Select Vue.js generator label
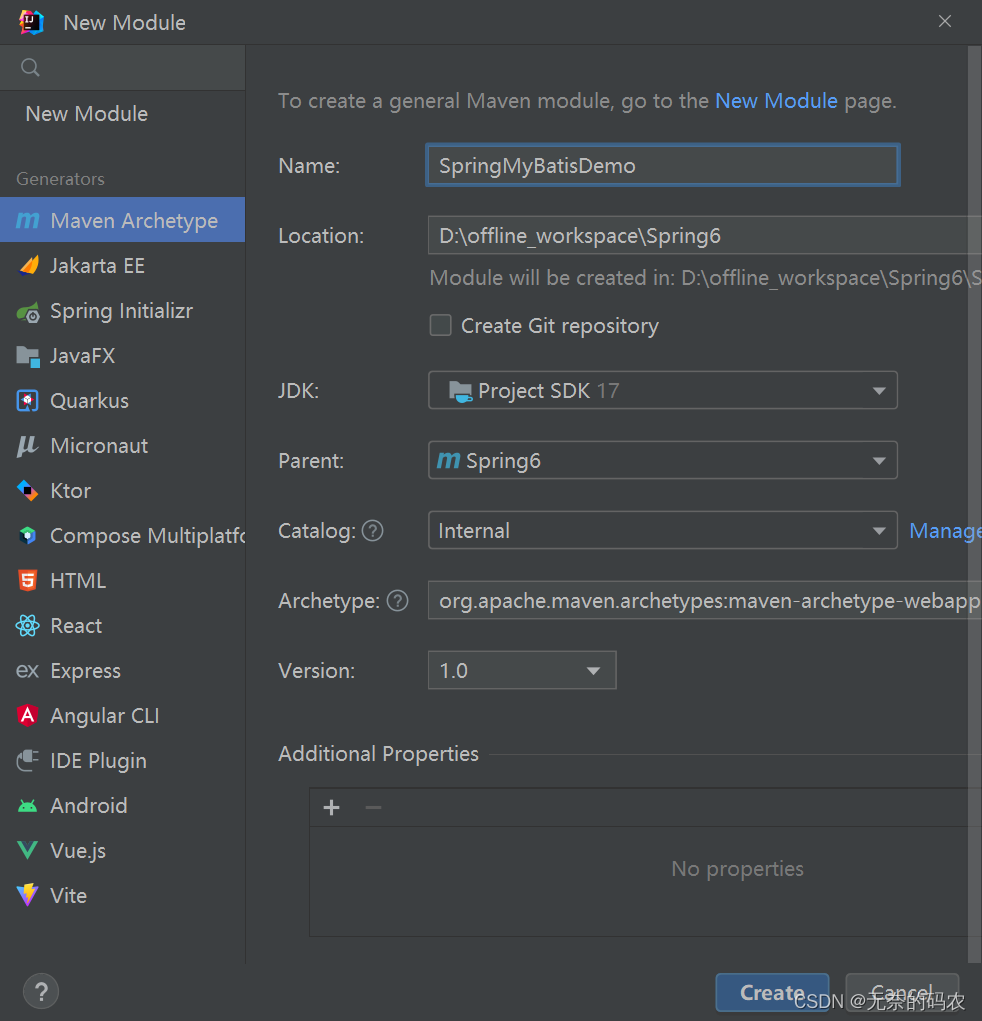The width and height of the screenshot is (982, 1021). pyautogui.click(x=78, y=850)
